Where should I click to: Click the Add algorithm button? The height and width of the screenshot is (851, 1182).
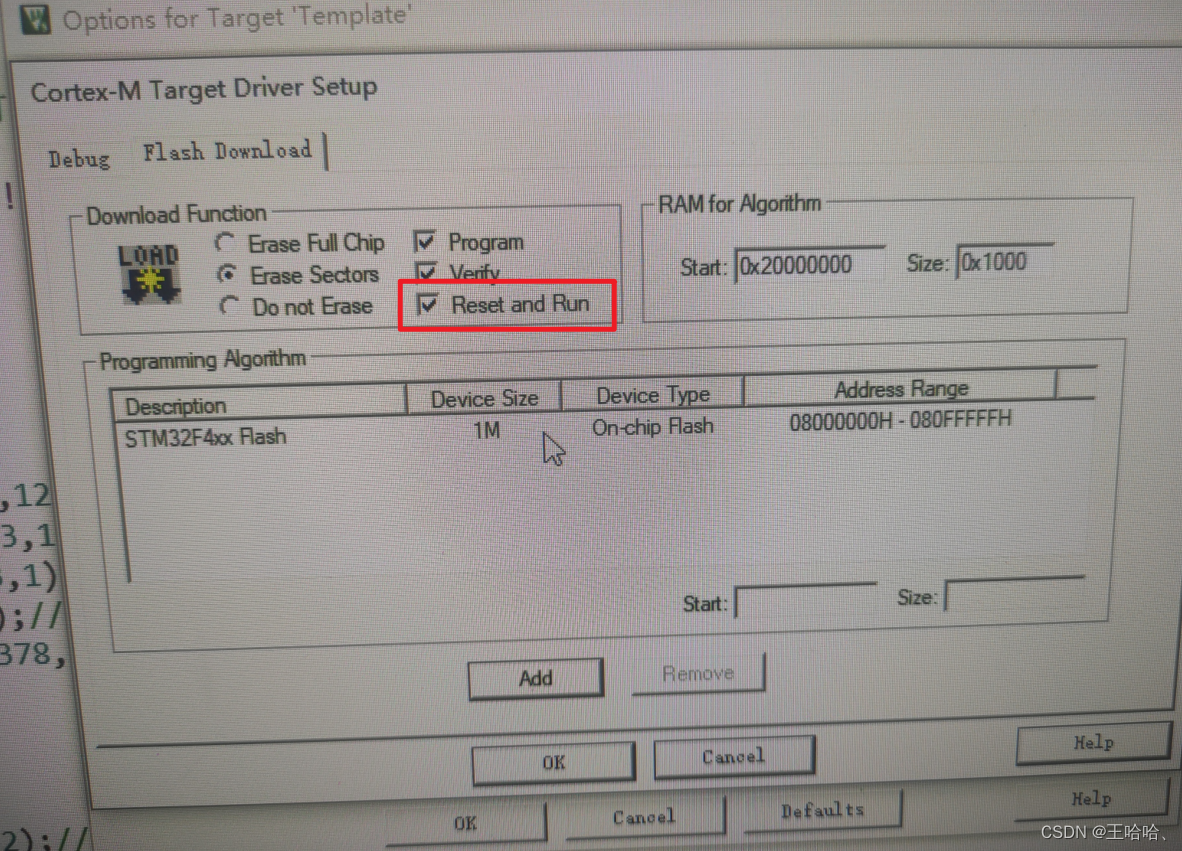pyautogui.click(x=536, y=678)
